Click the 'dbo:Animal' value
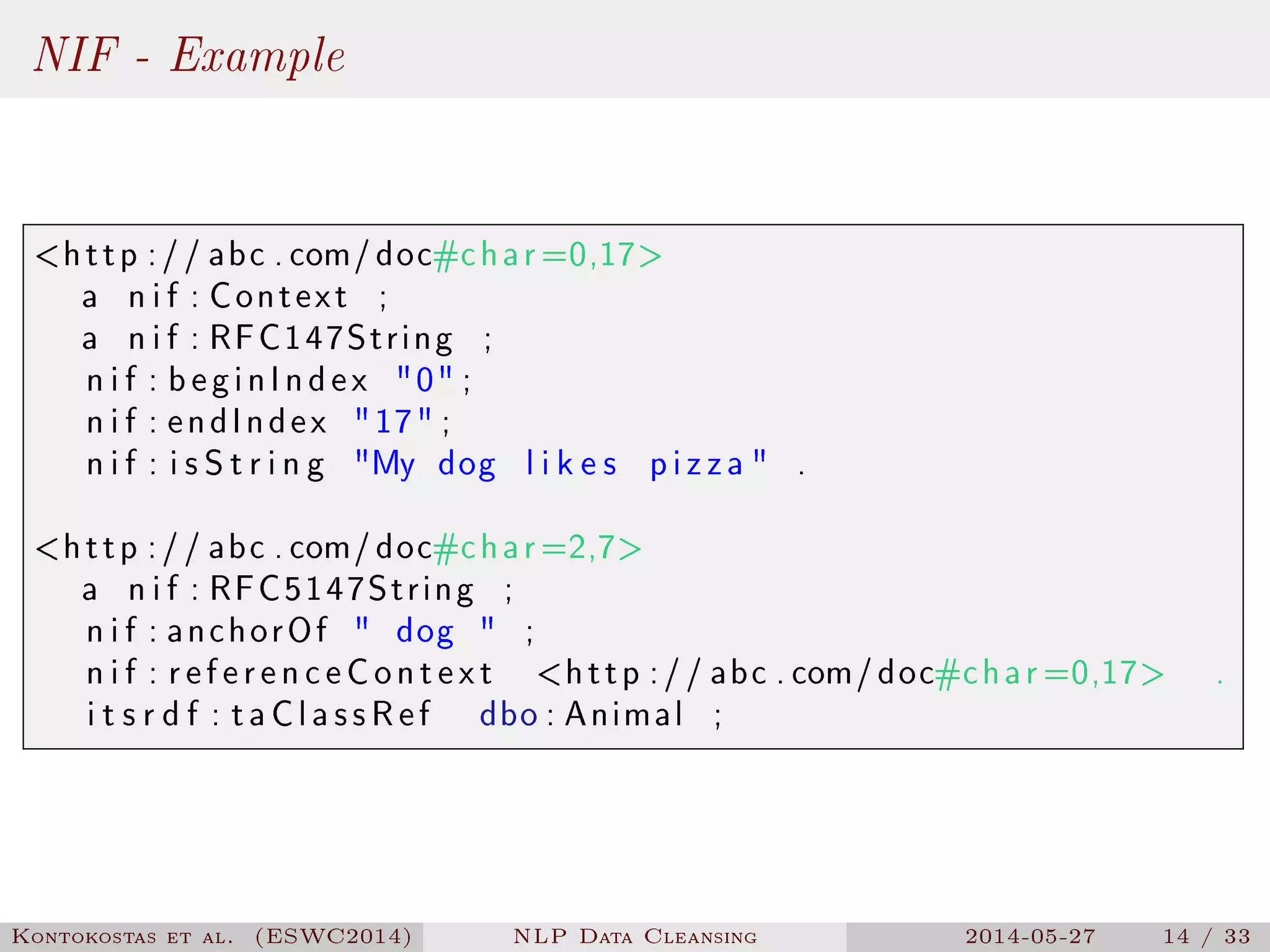Image resolution: width=1270 pixels, height=952 pixels. click(582, 714)
